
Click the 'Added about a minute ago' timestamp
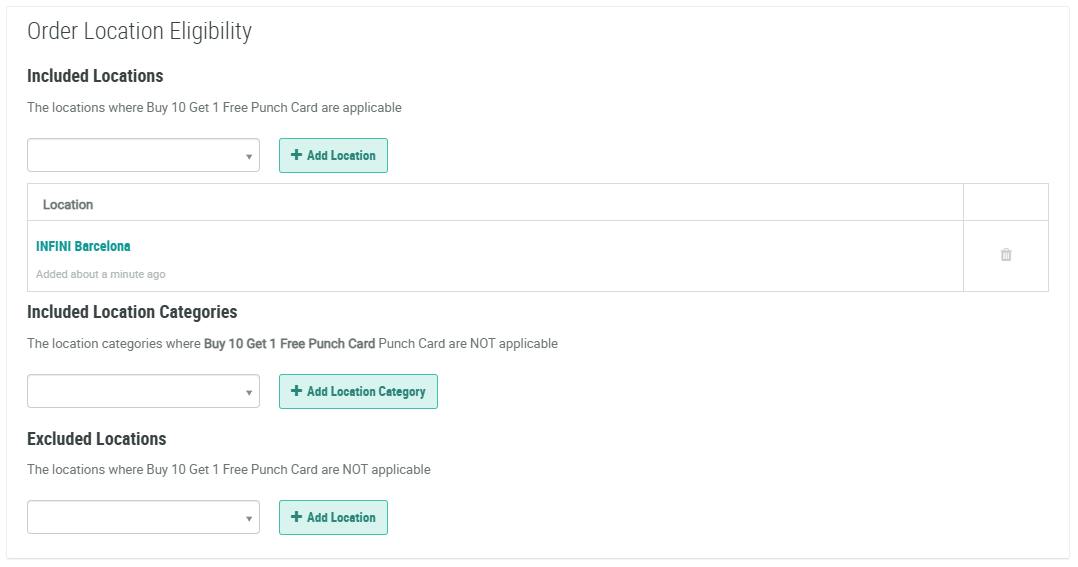[x=101, y=274]
